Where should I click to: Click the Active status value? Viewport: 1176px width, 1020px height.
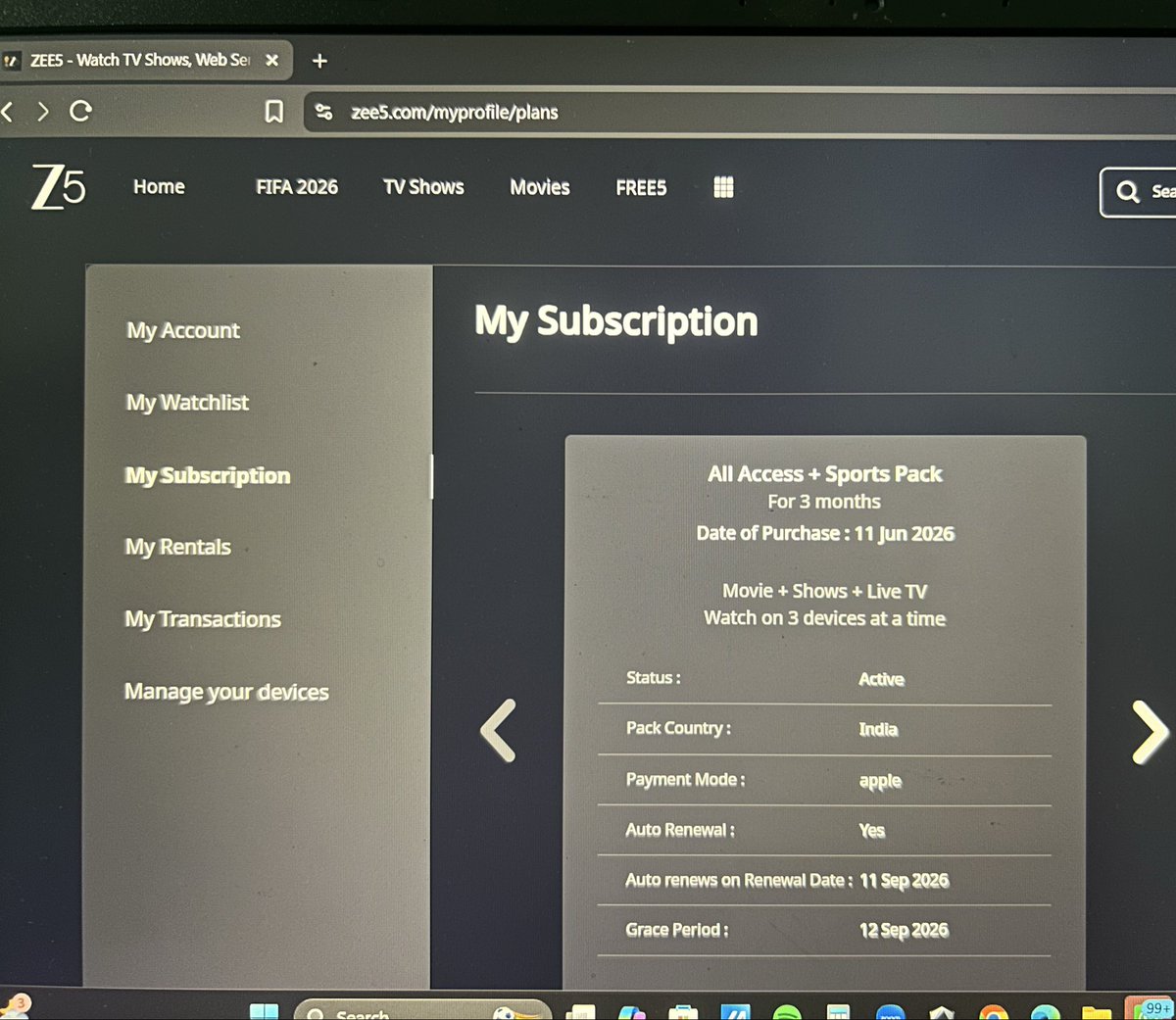881,679
